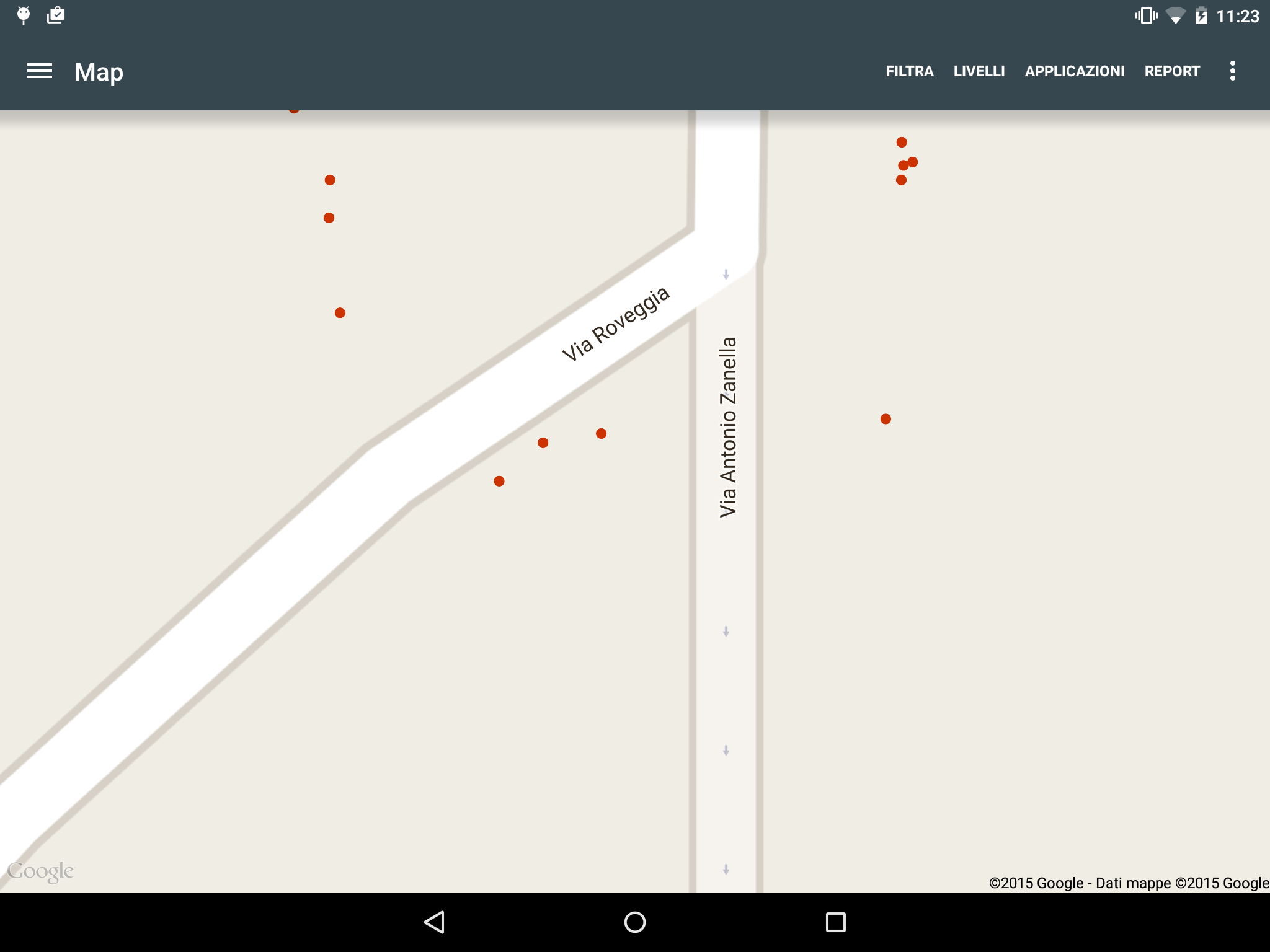This screenshot has width=1270, height=952.
Task: Tap the Android debug status icon
Action: pyautogui.click(x=24, y=15)
